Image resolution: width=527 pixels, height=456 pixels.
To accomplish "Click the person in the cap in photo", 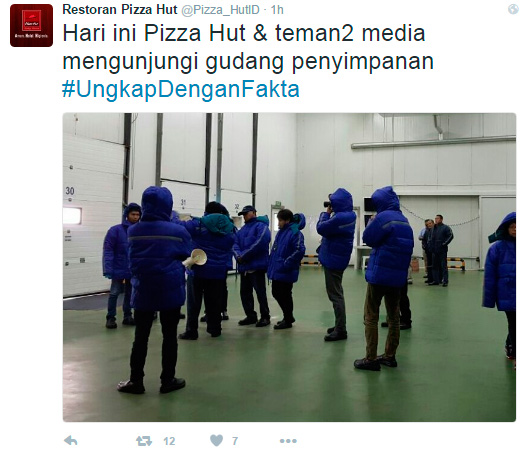I will pyautogui.click(x=253, y=265).
